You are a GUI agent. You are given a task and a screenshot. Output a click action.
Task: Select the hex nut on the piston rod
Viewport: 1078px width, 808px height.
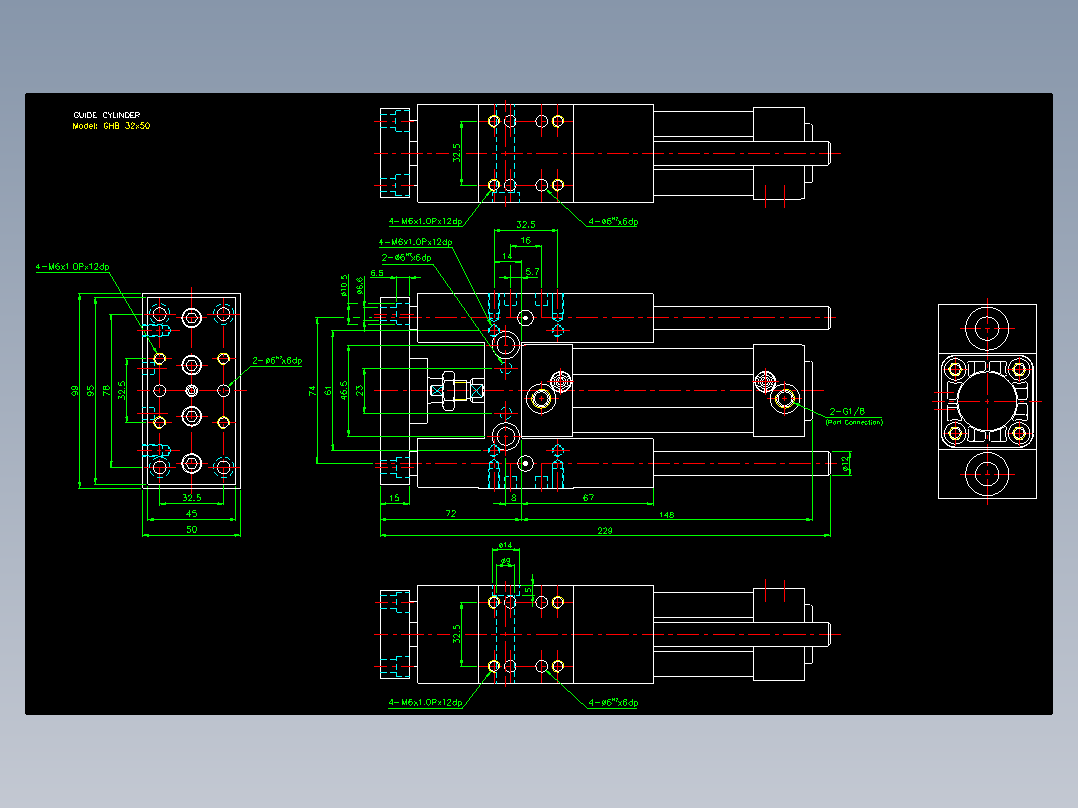pos(448,391)
